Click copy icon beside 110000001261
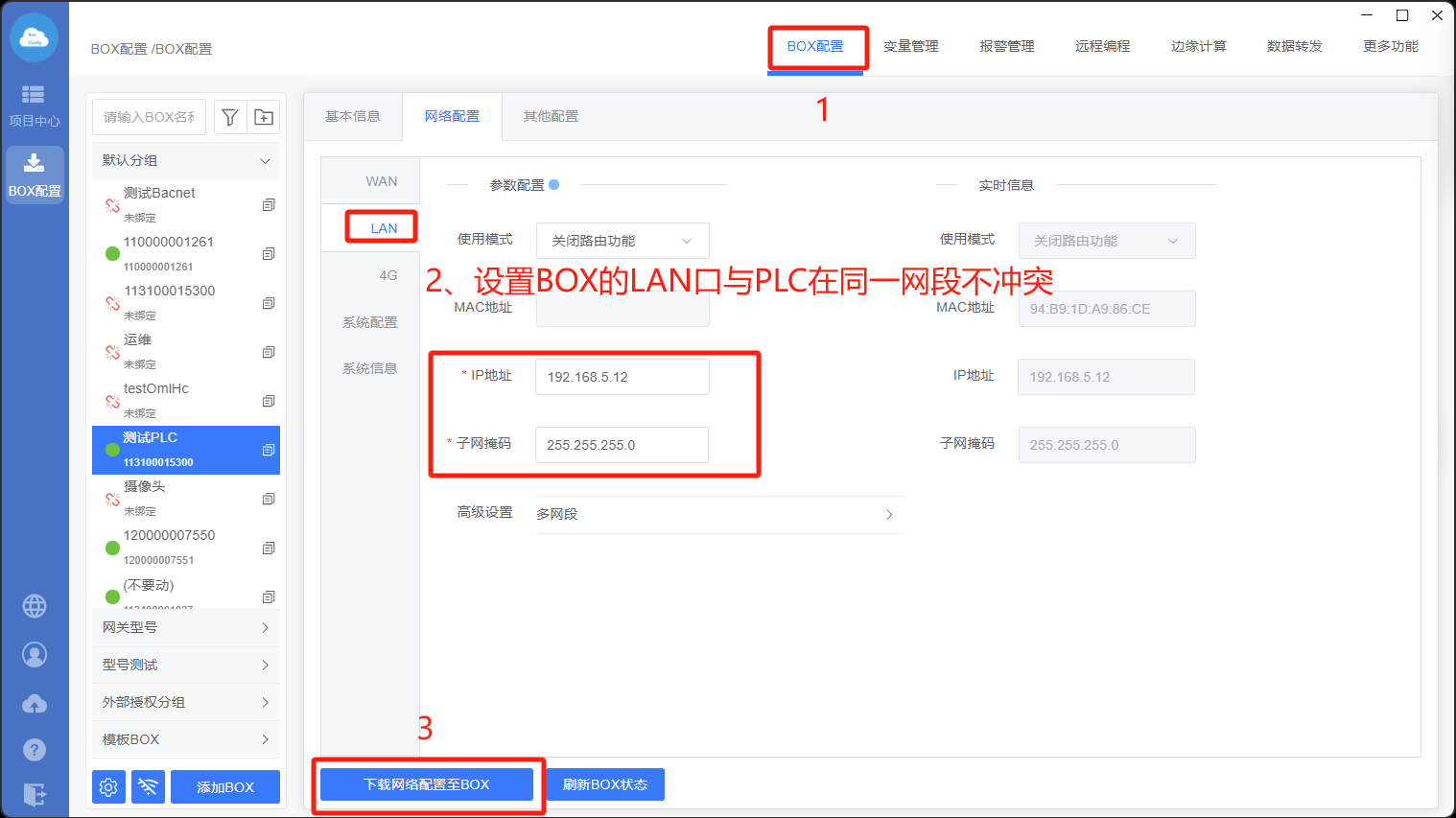 [x=269, y=254]
